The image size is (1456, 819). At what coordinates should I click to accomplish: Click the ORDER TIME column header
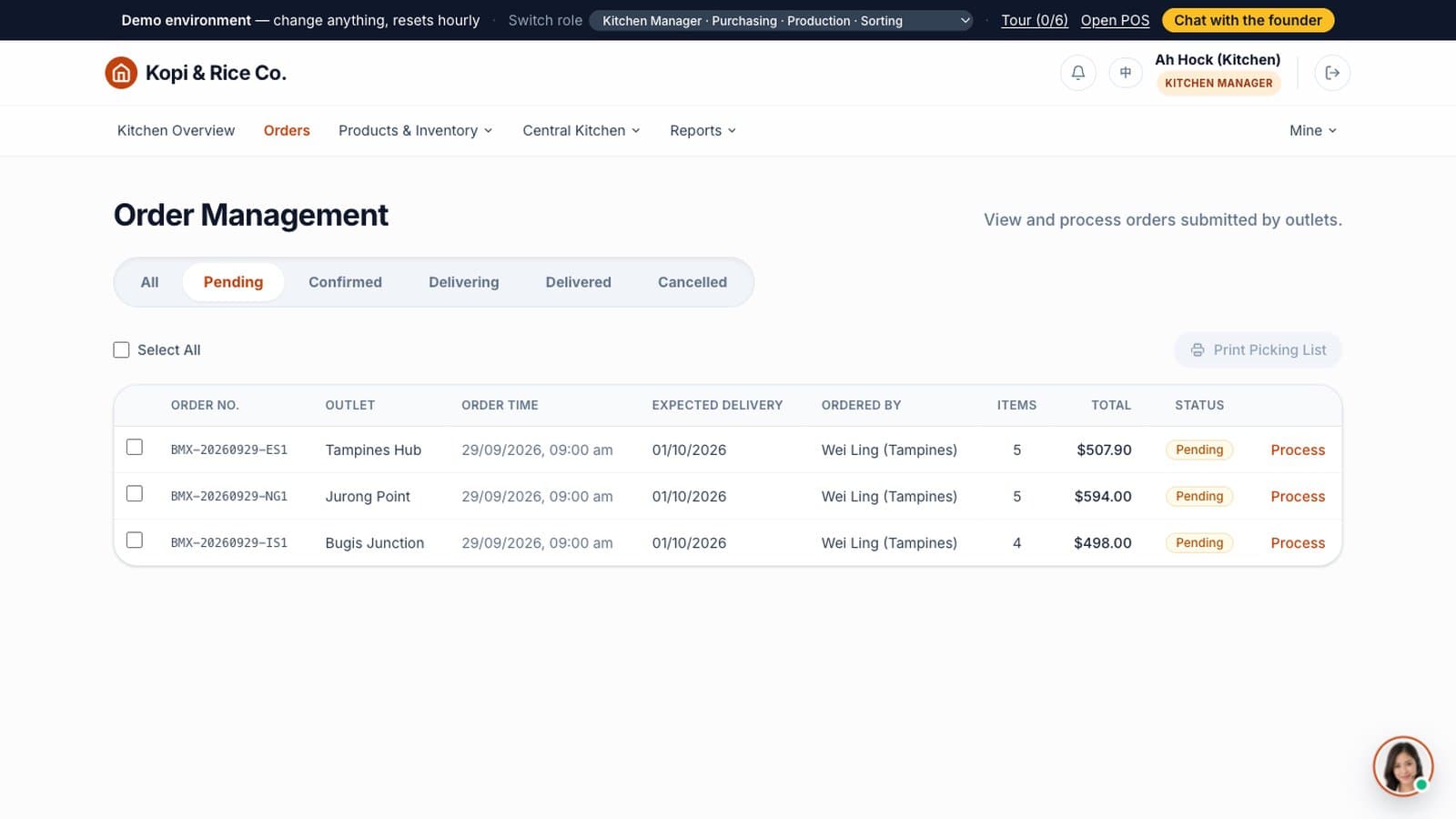pos(500,406)
